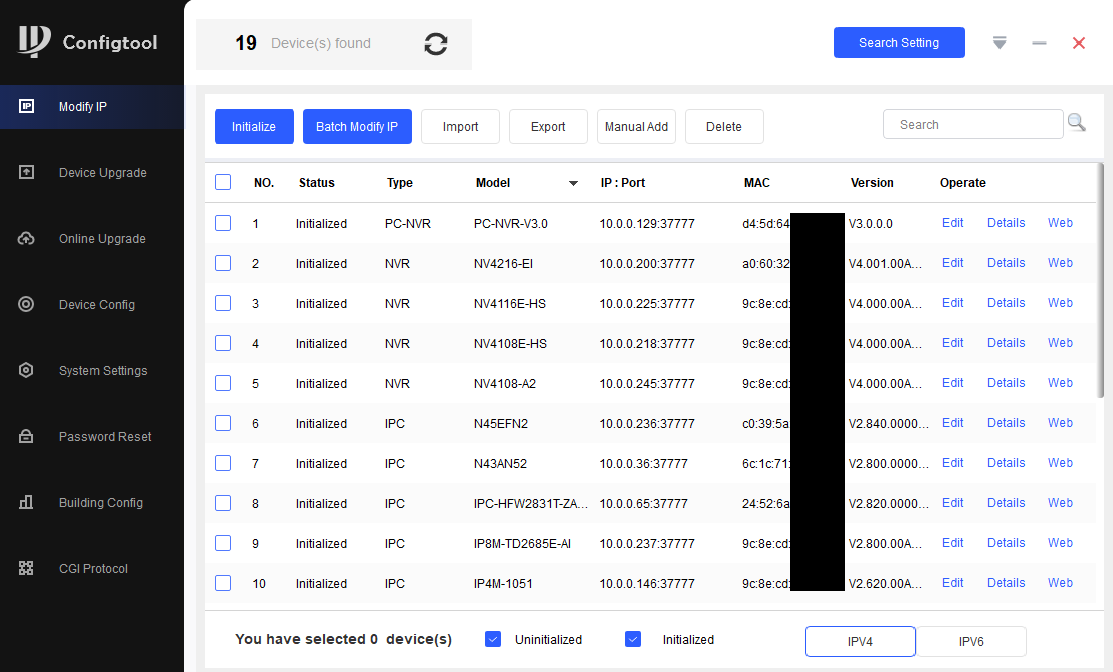Click the Export button
1113x672 pixels.
pos(548,126)
